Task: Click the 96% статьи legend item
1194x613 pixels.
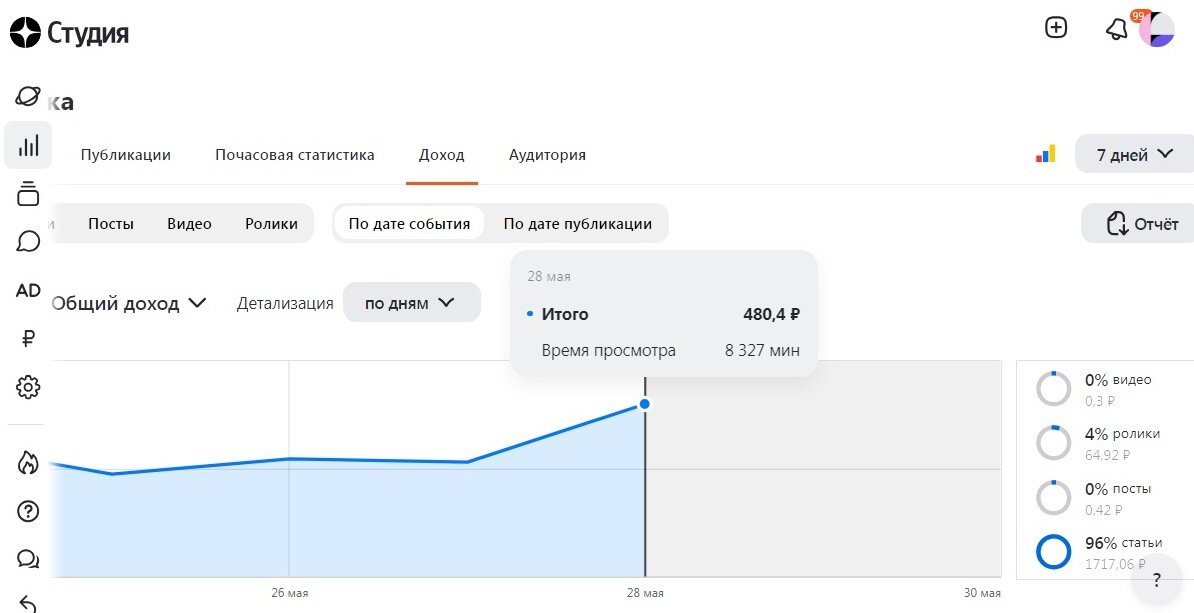Action: pyautogui.click(x=1100, y=552)
